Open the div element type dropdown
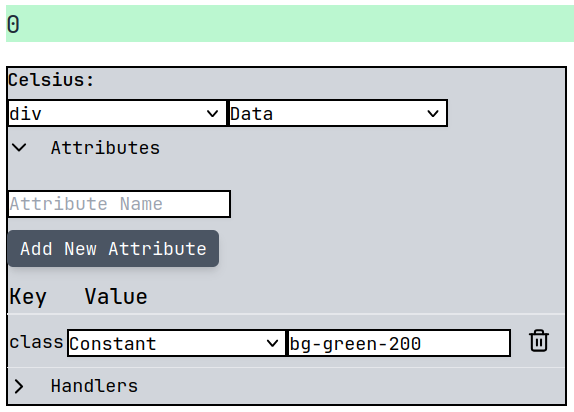 click(117, 113)
